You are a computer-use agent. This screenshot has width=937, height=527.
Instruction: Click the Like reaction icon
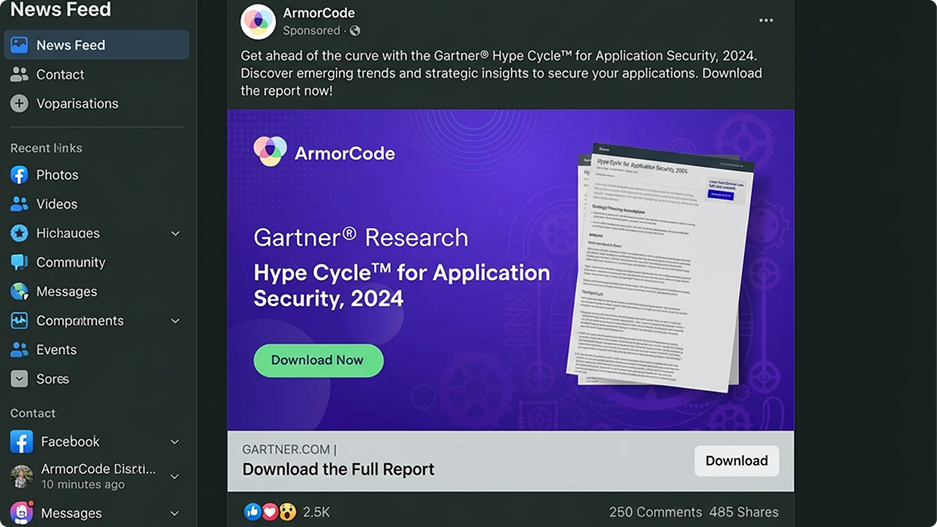pos(252,511)
